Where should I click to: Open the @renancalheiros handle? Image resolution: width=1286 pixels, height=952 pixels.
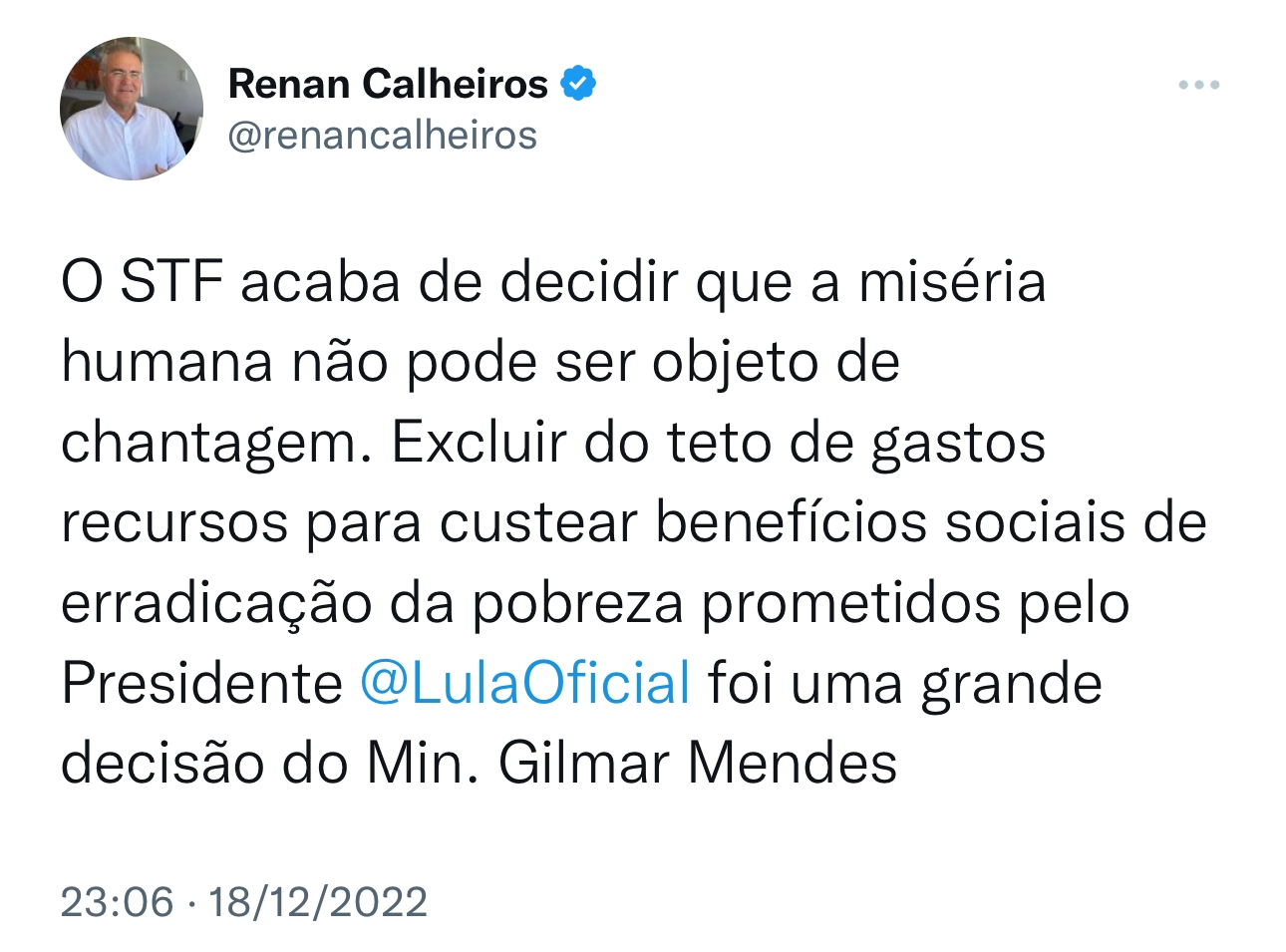(x=383, y=136)
